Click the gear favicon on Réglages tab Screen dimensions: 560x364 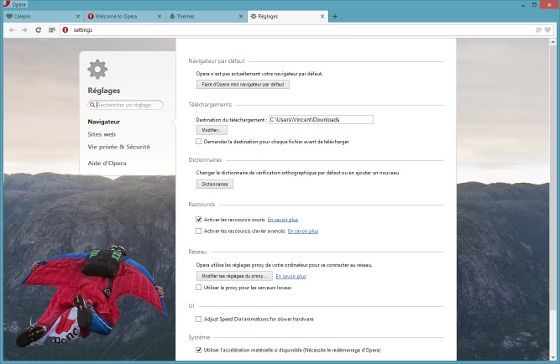[254, 16]
